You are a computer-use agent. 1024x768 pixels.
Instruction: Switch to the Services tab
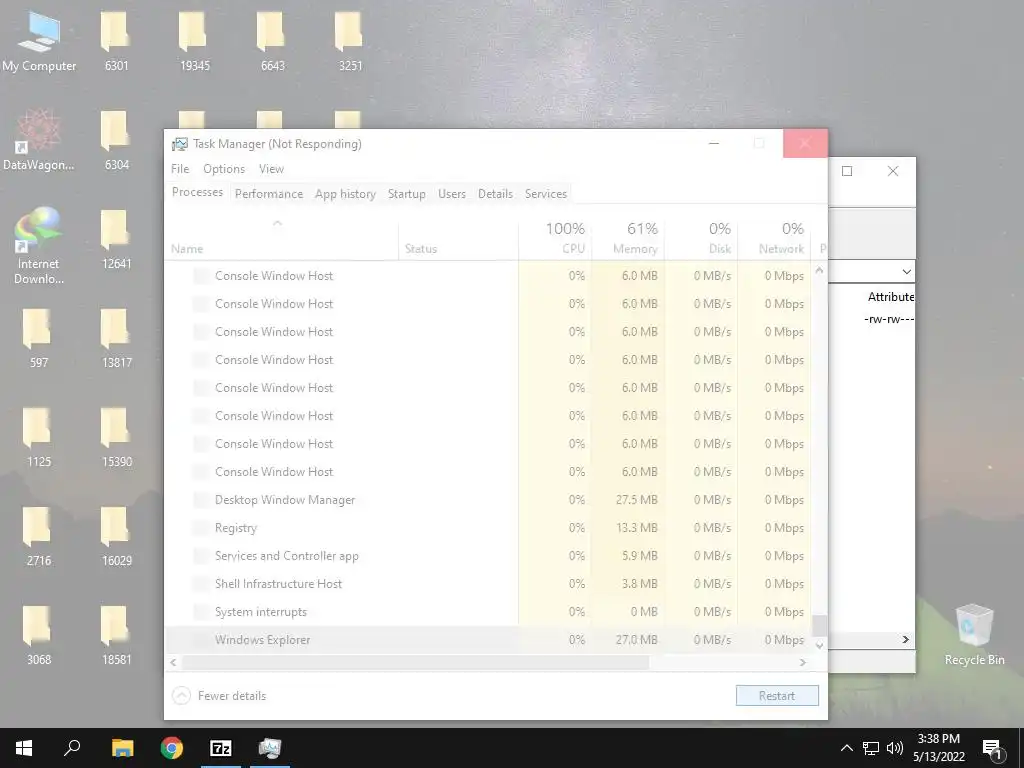(545, 194)
